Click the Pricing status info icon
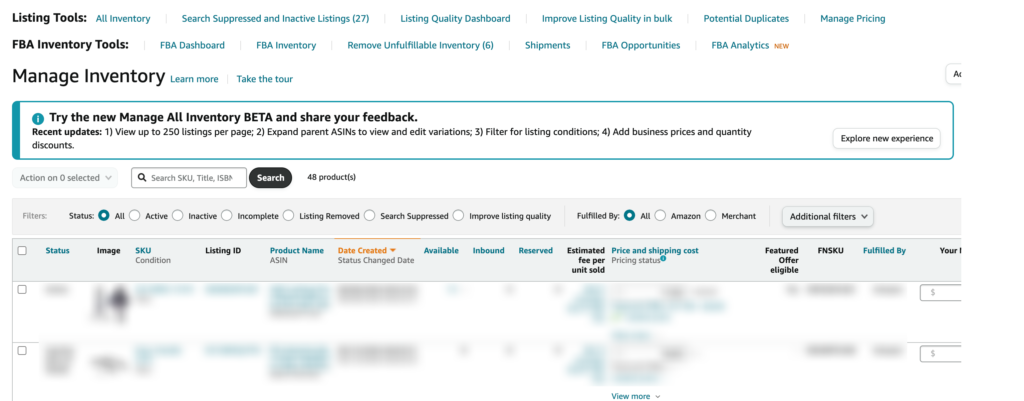Viewport: 1024px width, 401px height. 663,259
